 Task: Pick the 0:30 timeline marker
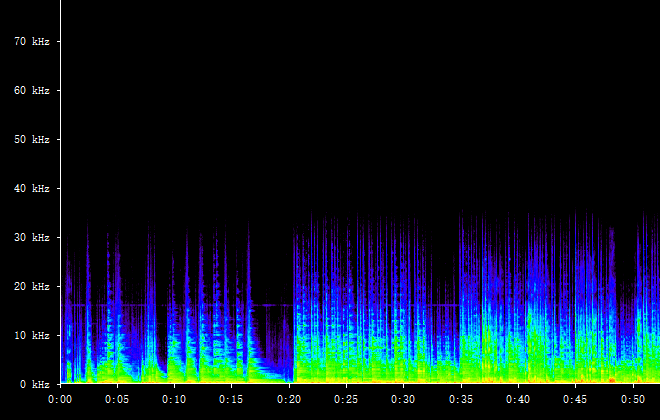click(403, 399)
